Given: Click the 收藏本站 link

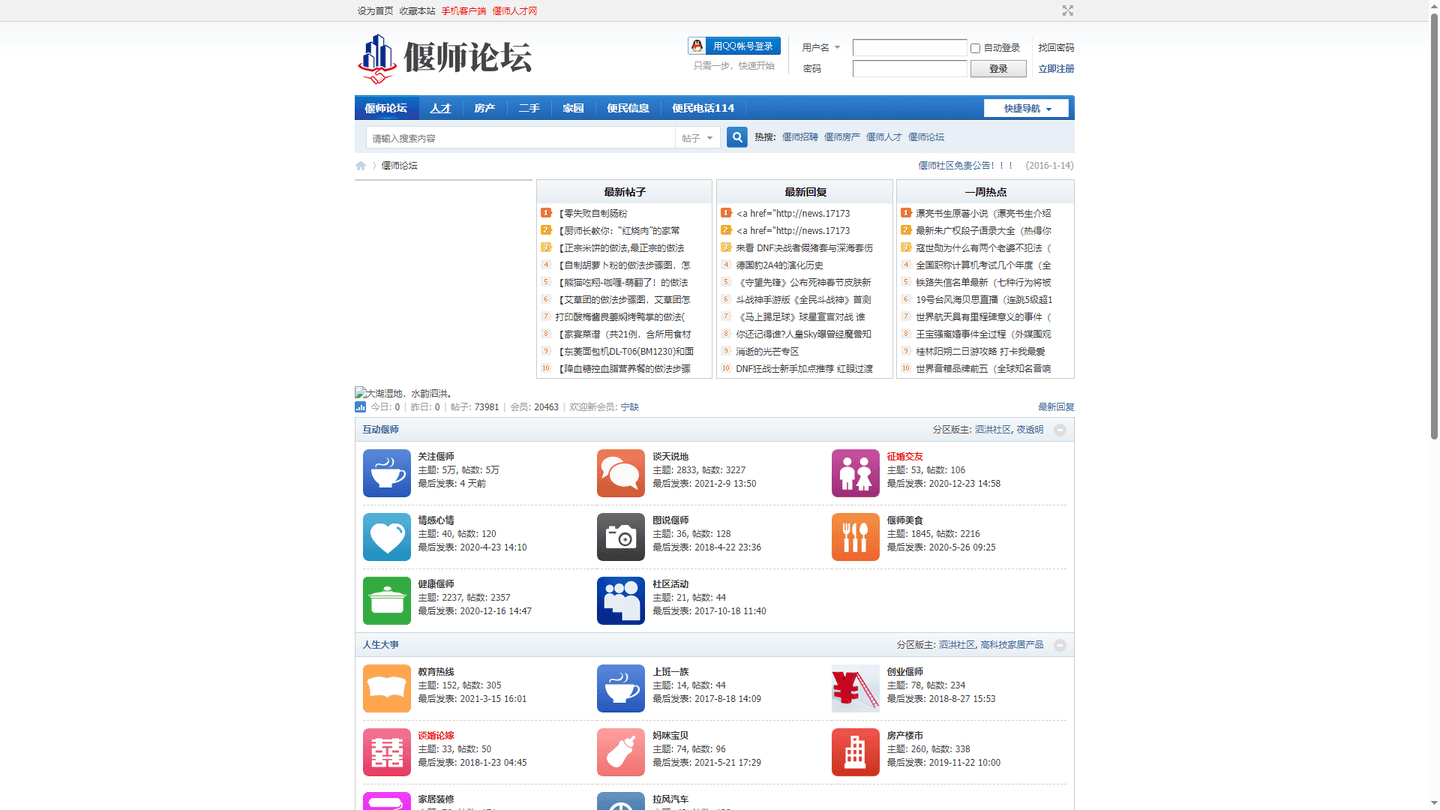Looking at the screenshot, I should coord(417,11).
